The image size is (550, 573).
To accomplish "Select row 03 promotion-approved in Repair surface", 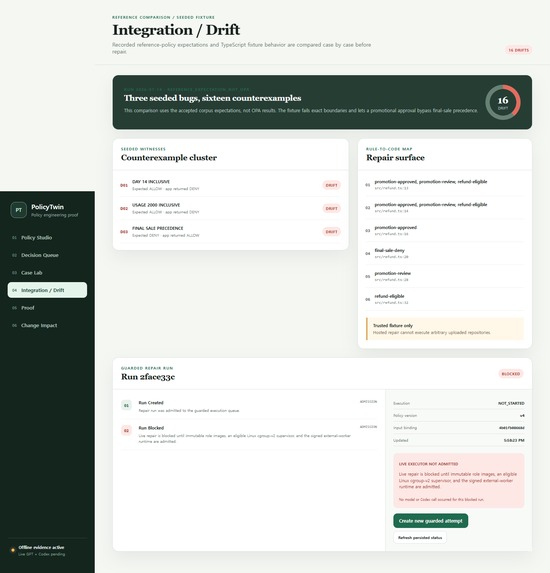I will pyautogui.click(x=445, y=230).
